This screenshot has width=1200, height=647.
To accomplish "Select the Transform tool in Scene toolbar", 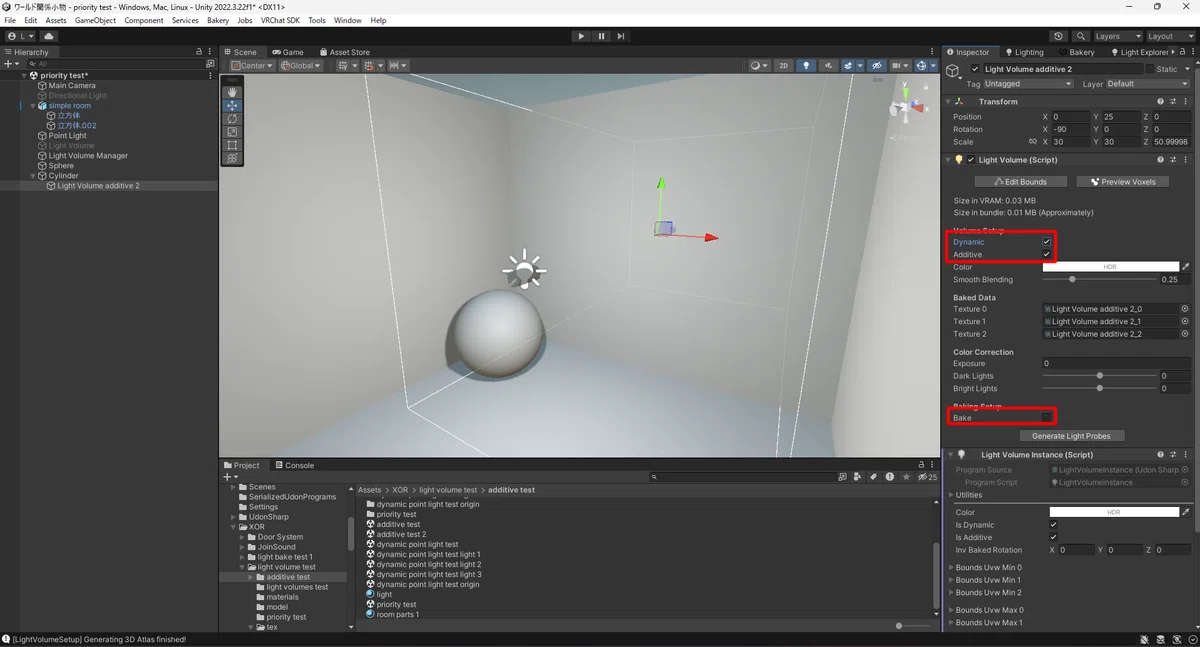I will (x=232, y=158).
